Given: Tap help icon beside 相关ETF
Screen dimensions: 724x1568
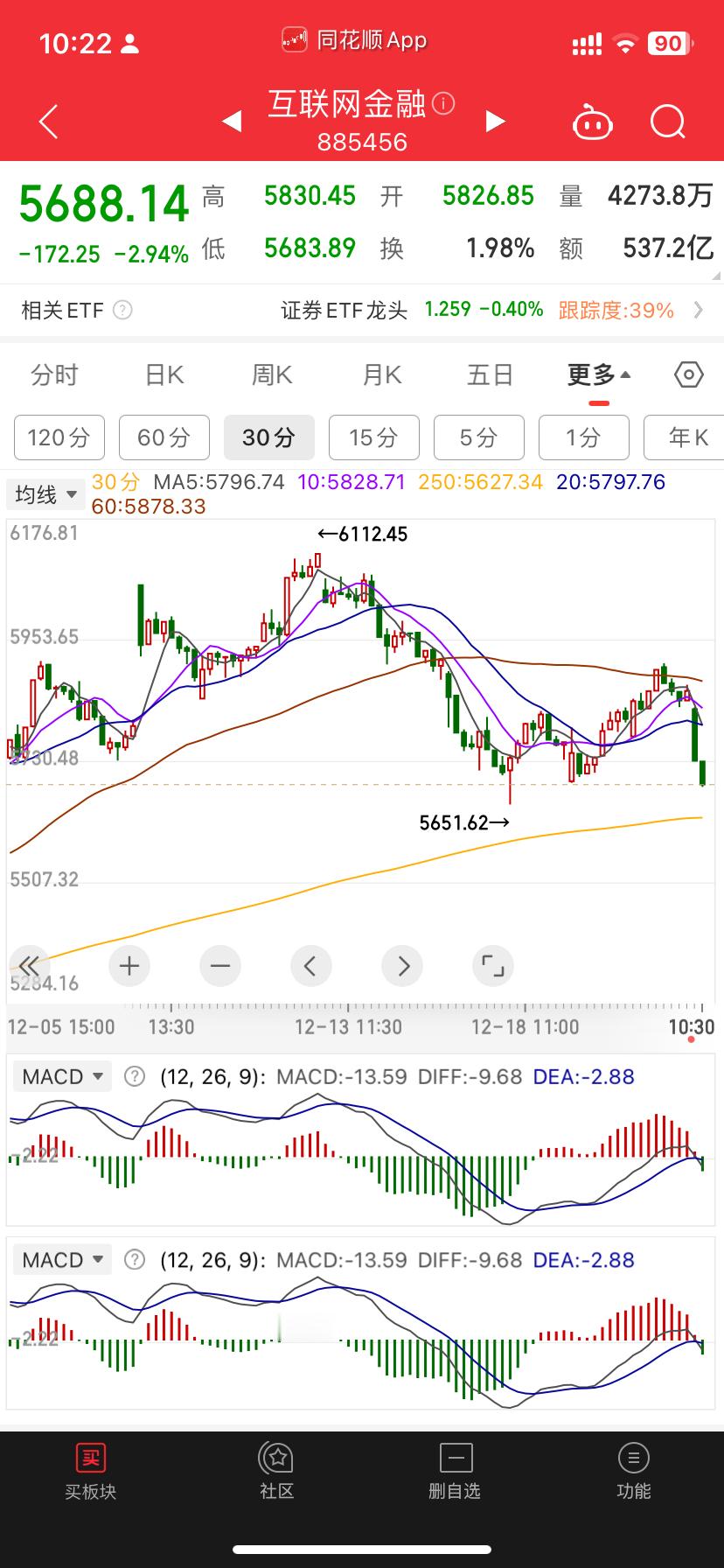Looking at the screenshot, I should point(123,310).
